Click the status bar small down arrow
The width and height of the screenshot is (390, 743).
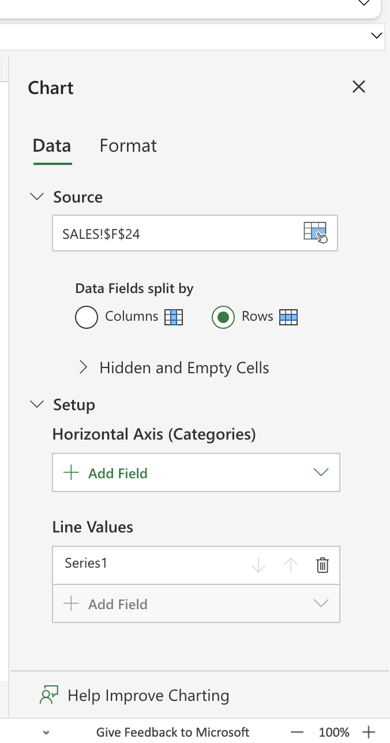46,733
